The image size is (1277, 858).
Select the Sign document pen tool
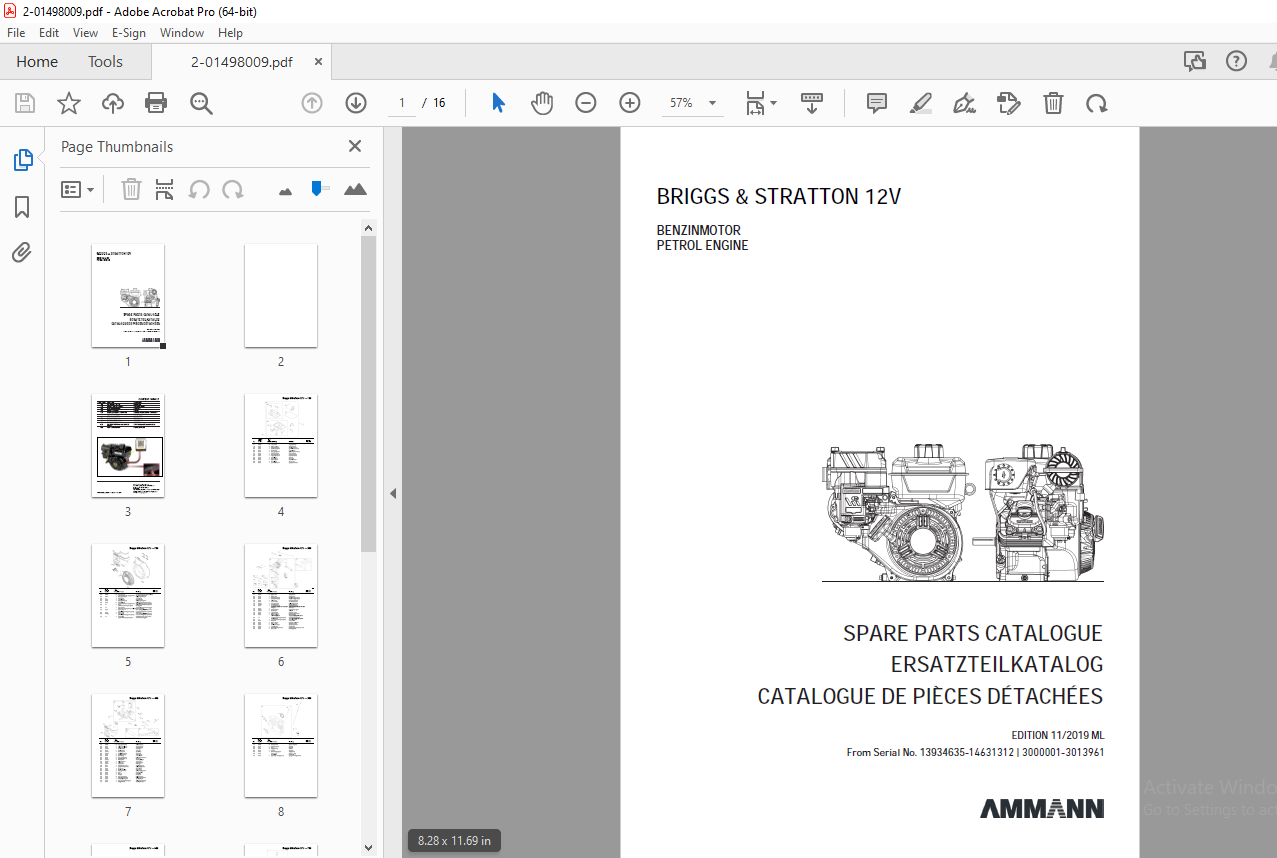coord(965,103)
